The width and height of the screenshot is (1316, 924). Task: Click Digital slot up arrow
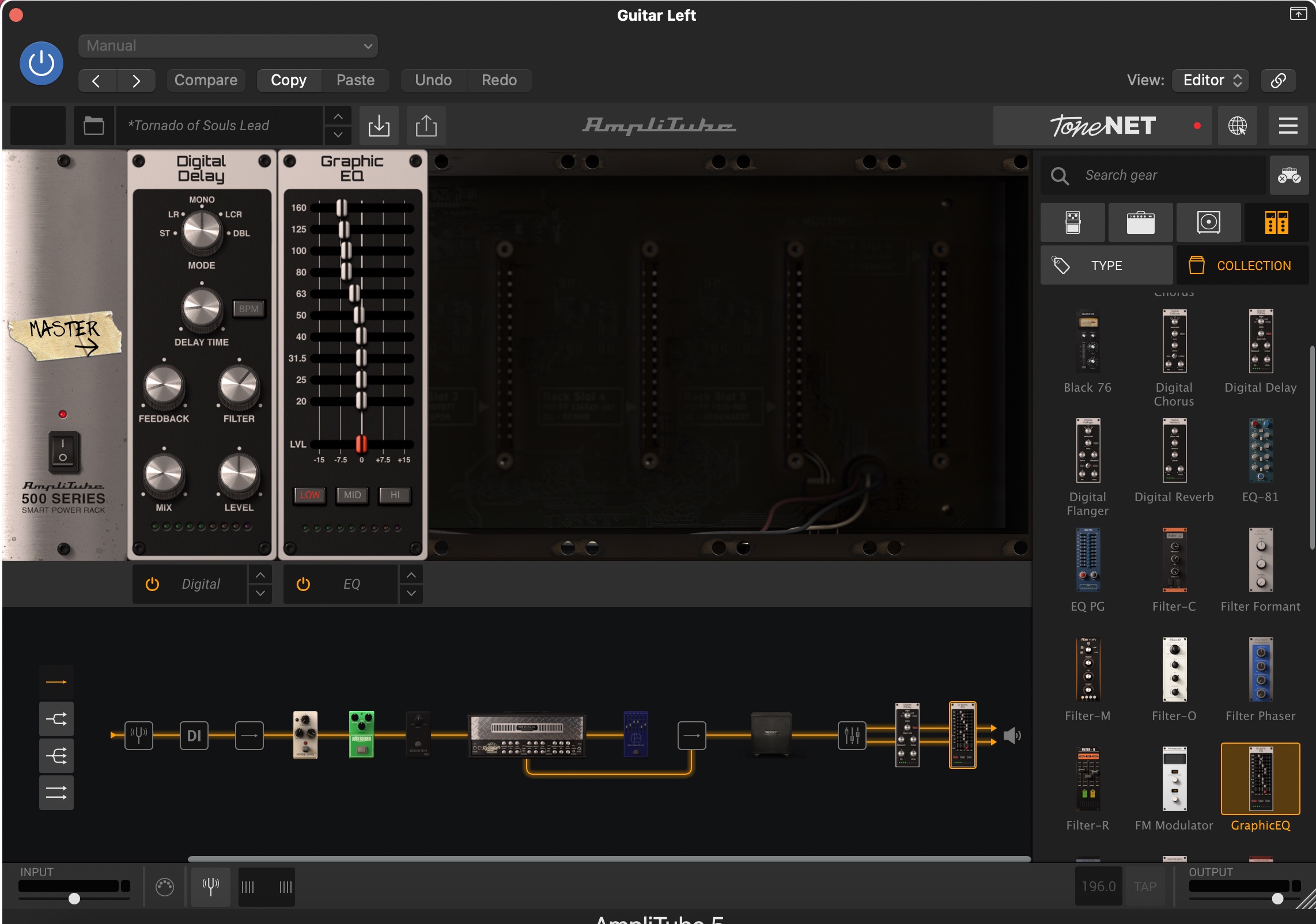click(260, 575)
